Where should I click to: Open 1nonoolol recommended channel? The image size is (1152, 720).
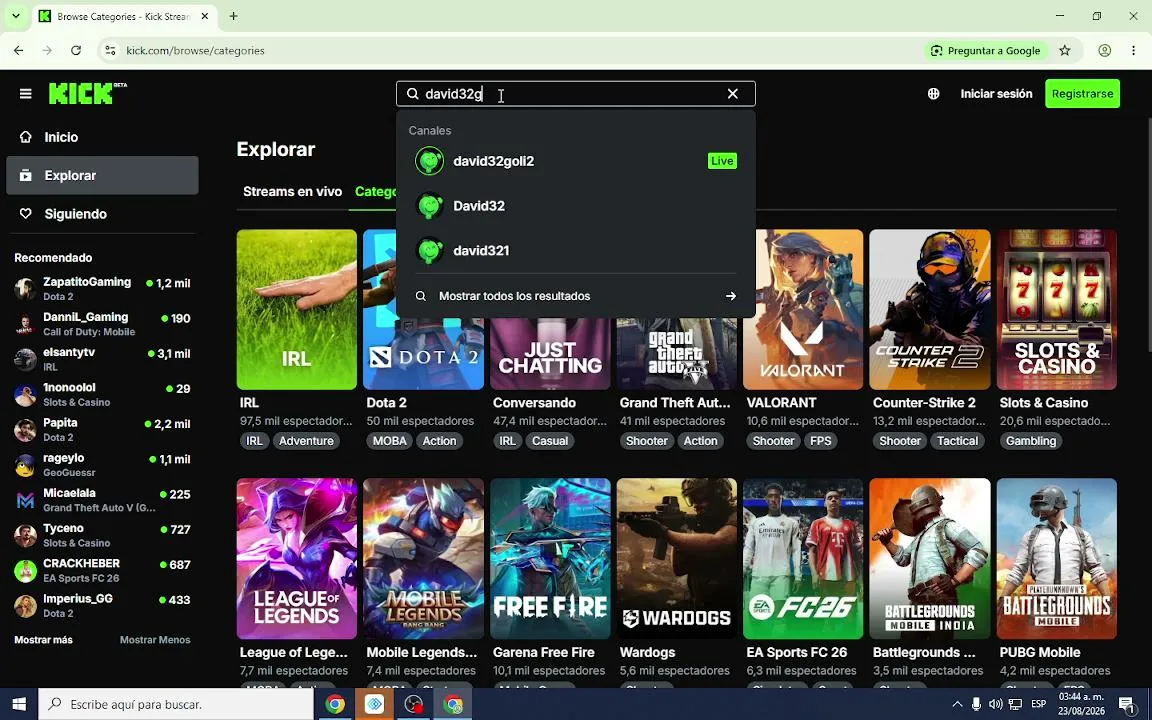tap(102, 395)
